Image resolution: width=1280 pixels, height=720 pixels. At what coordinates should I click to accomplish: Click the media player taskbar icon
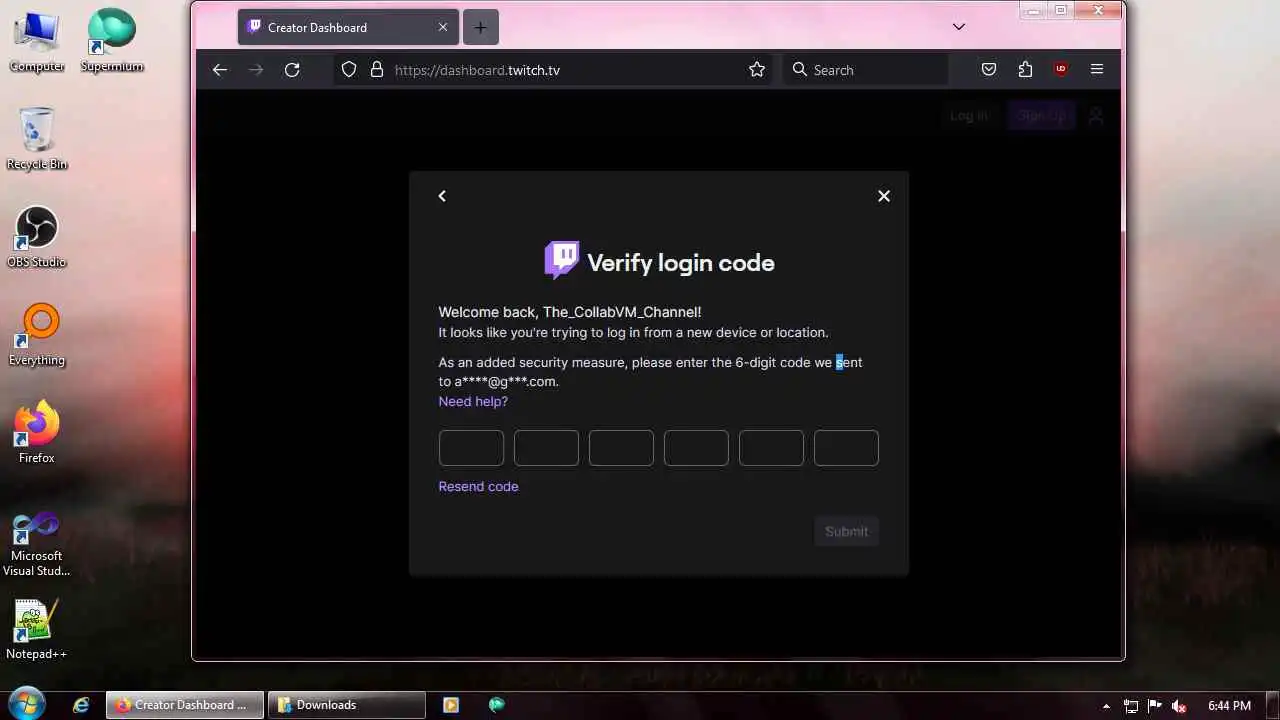450,705
